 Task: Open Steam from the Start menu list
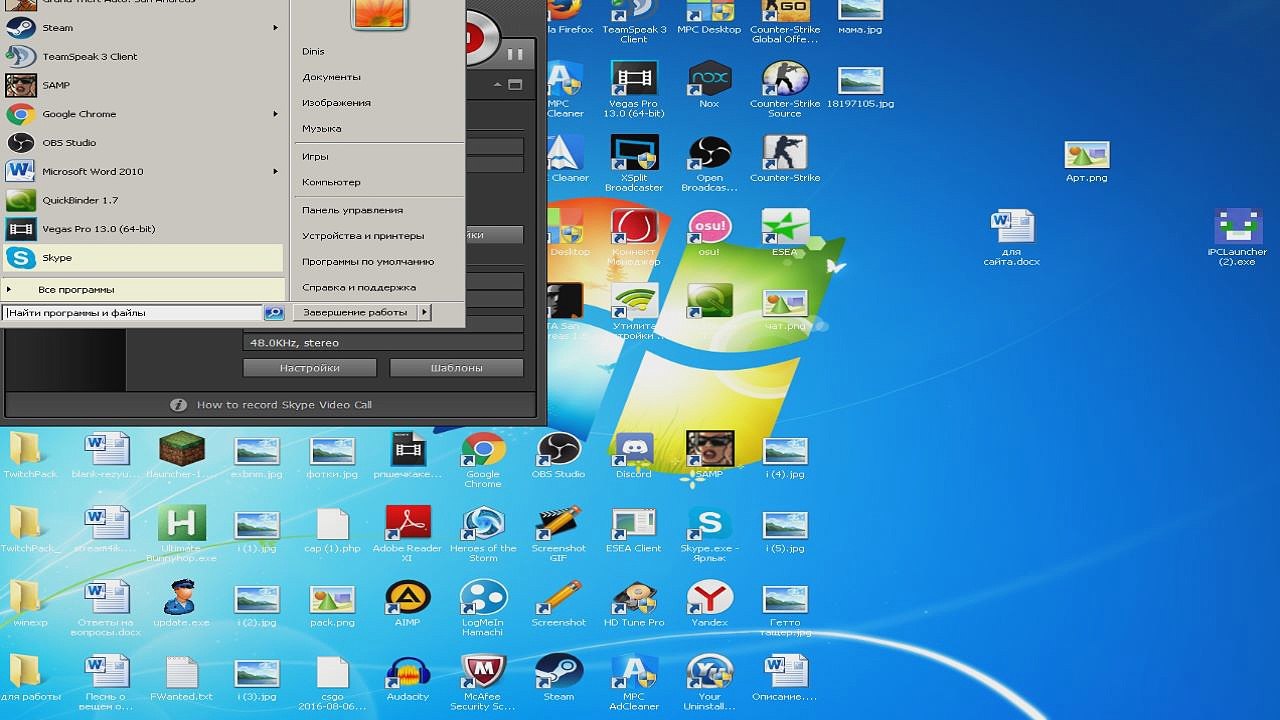click(143, 28)
